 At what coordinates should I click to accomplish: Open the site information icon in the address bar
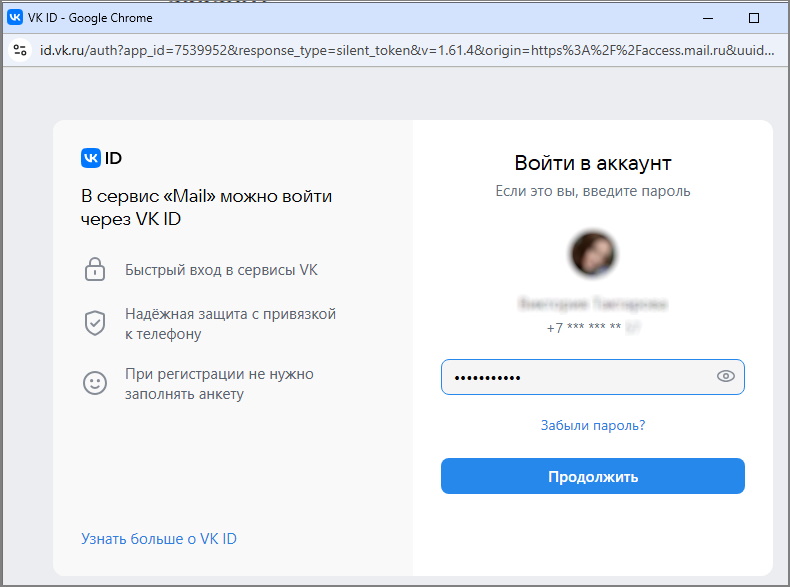[20, 50]
